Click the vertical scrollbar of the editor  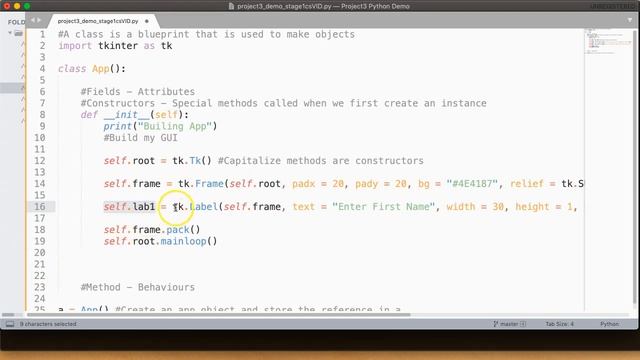[635, 167]
